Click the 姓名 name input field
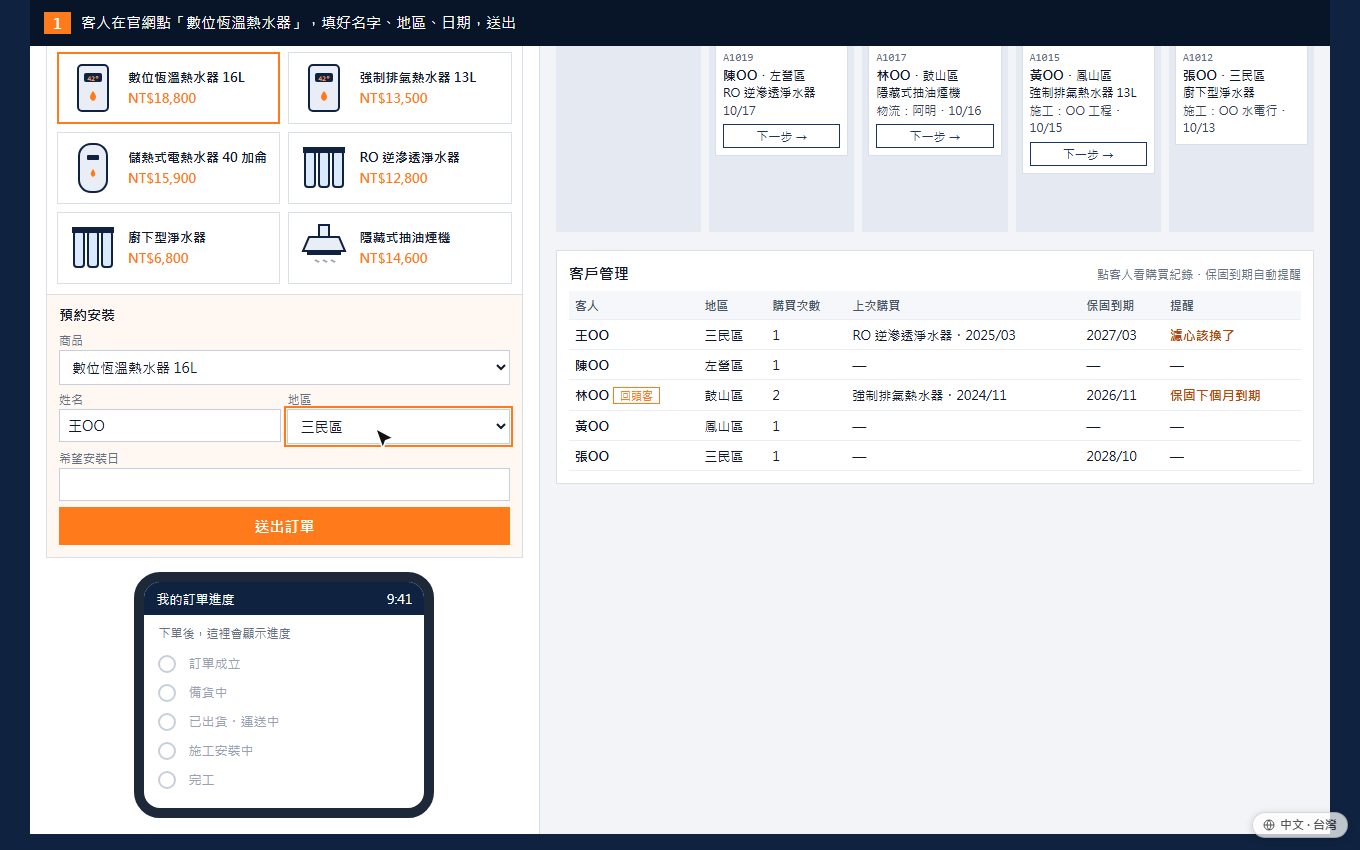 tap(170, 426)
